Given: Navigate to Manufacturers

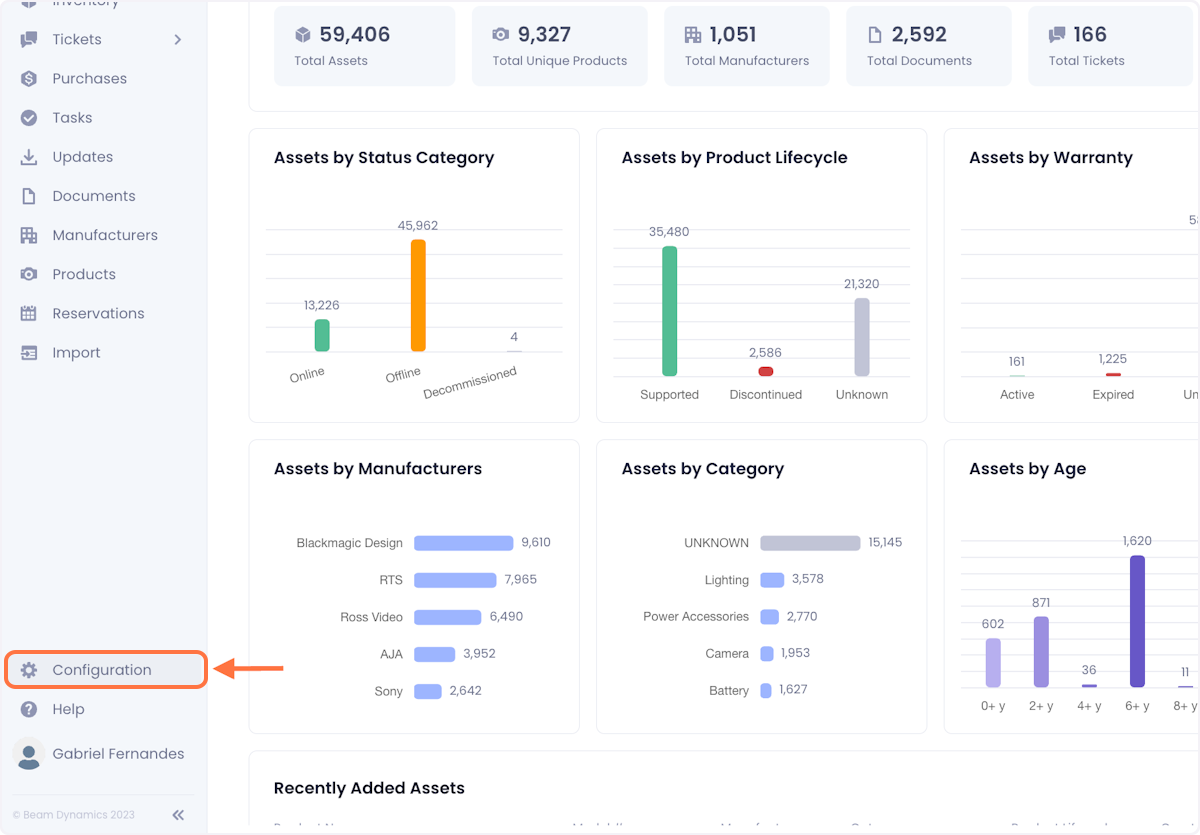Looking at the screenshot, I should tap(104, 235).
